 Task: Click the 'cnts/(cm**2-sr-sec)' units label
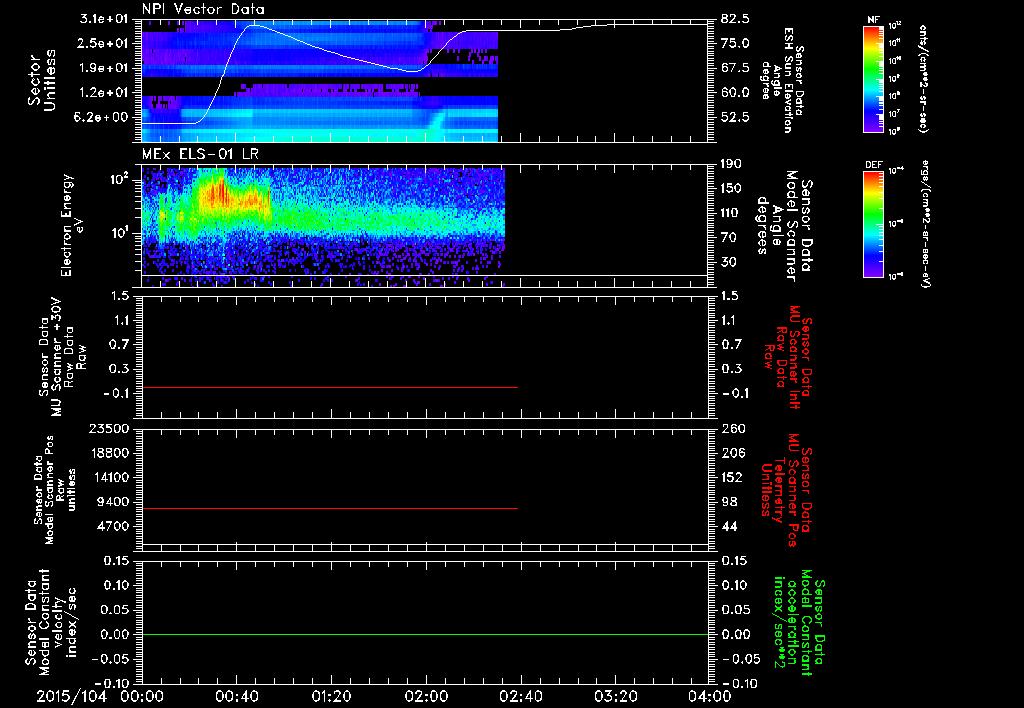point(922,79)
